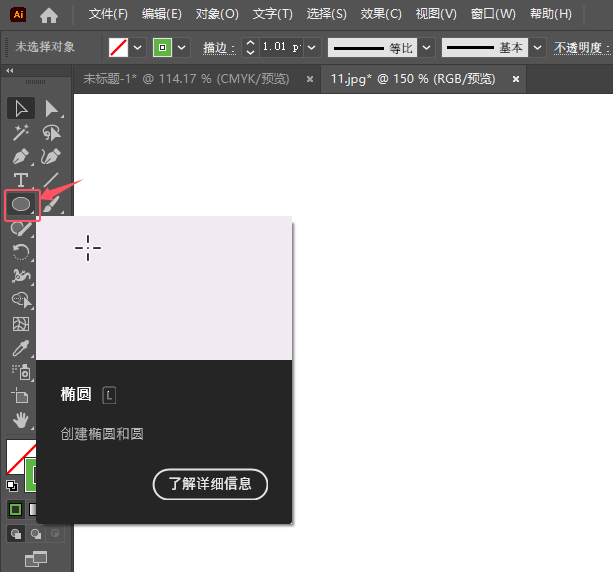Open the 选择(S) menu
Viewport: 613px width, 572px height.
click(x=326, y=14)
